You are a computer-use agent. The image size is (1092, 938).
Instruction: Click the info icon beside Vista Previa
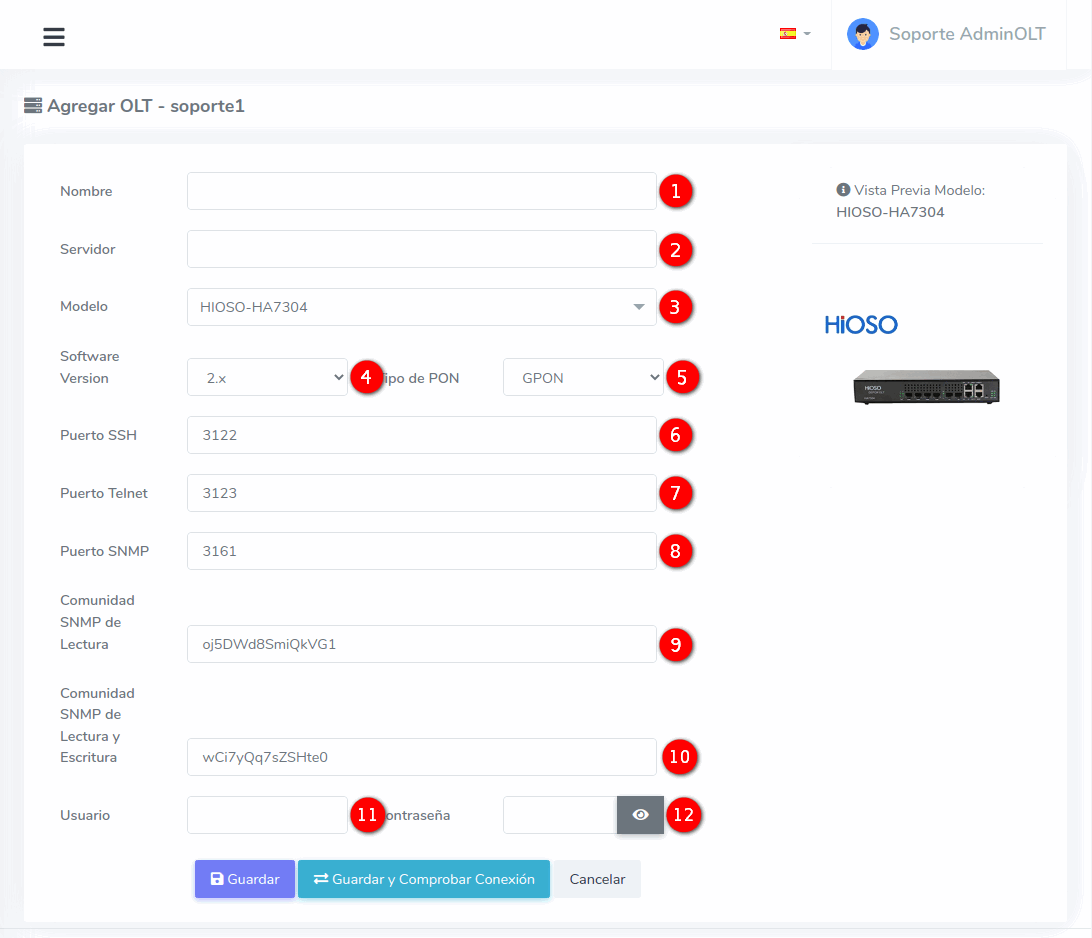click(843, 190)
